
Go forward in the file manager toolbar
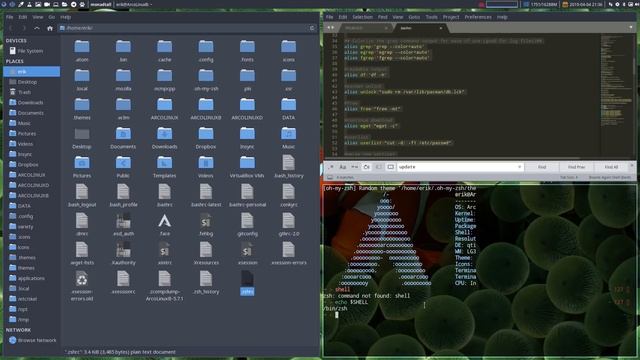point(24,28)
